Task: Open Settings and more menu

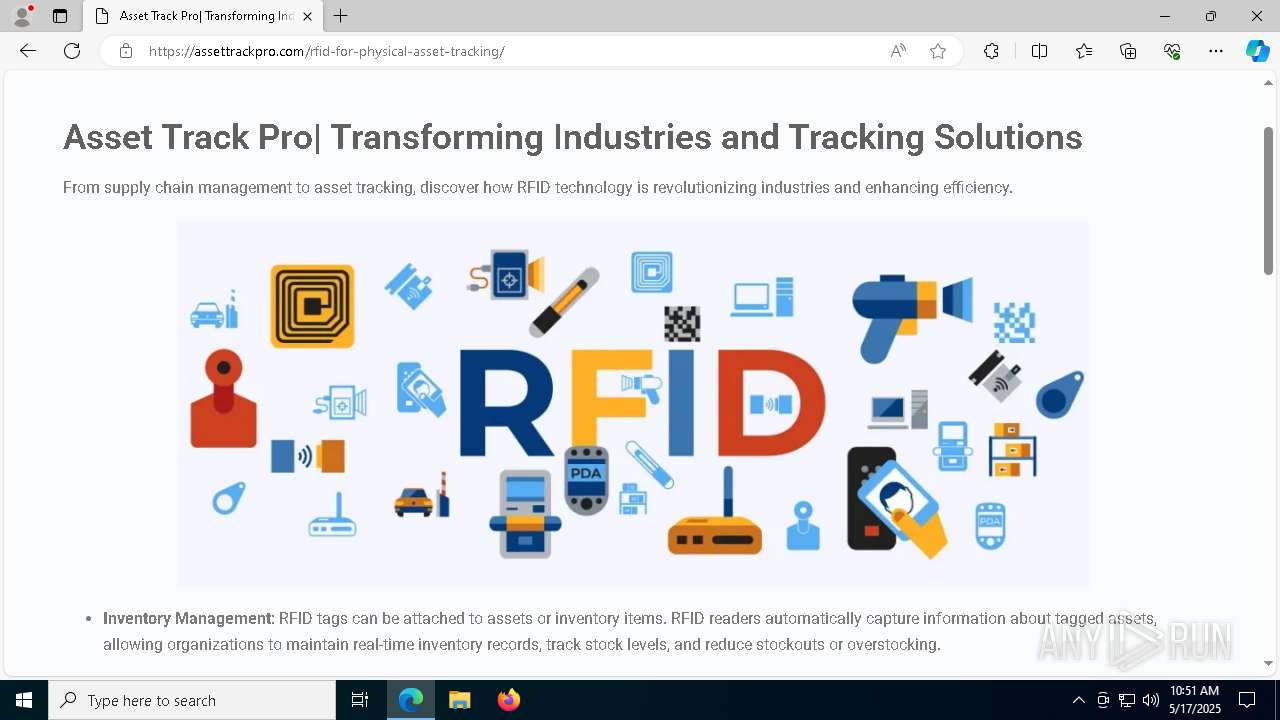Action: pos(1216,51)
